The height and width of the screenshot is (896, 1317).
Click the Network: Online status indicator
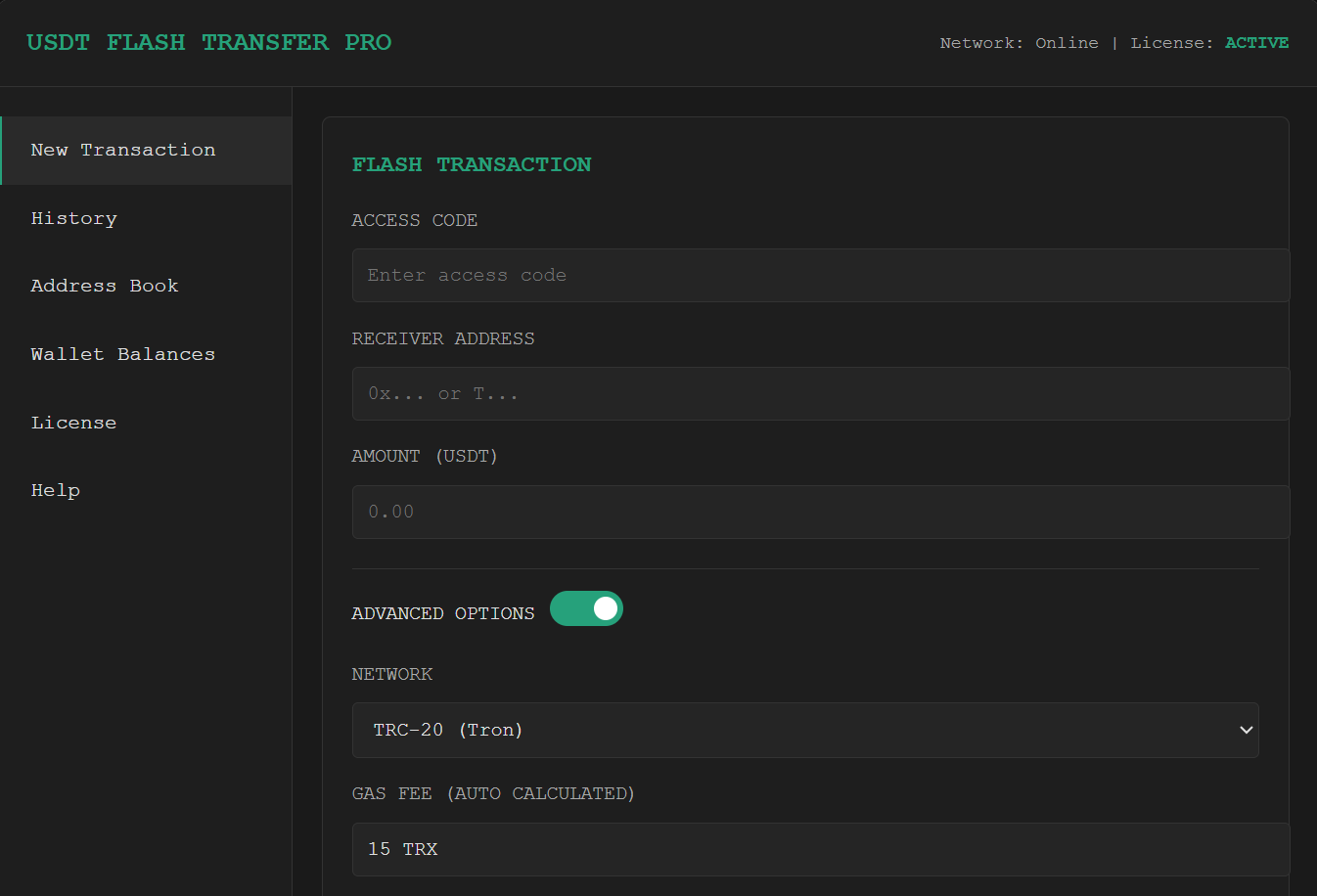click(x=1019, y=43)
